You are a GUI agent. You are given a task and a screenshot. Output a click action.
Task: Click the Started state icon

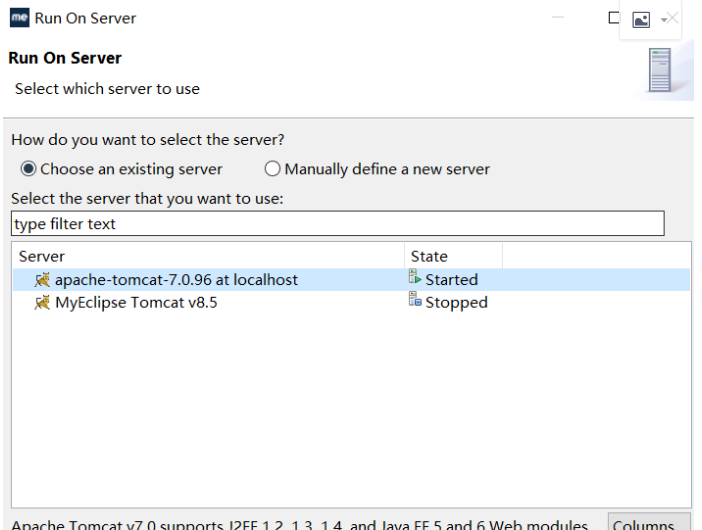(x=415, y=277)
